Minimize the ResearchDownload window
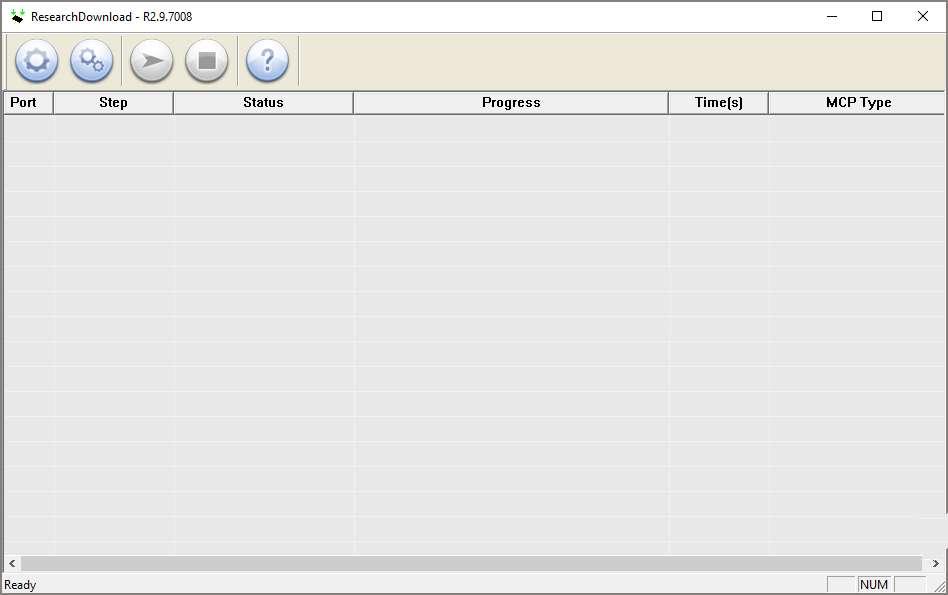The width and height of the screenshot is (948, 595). tap(831, 16)
